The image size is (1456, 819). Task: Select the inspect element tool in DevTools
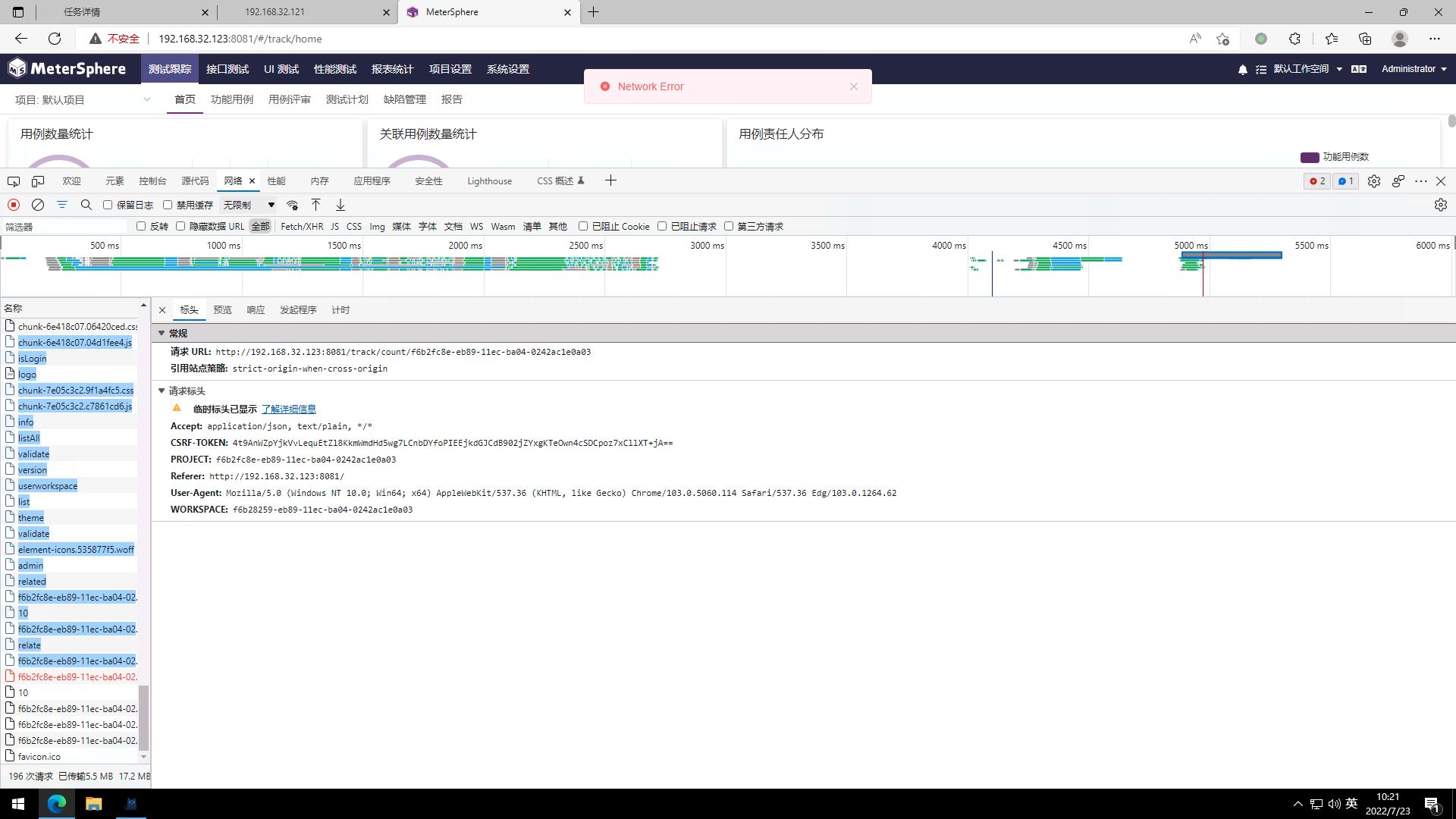pos(13,181)
